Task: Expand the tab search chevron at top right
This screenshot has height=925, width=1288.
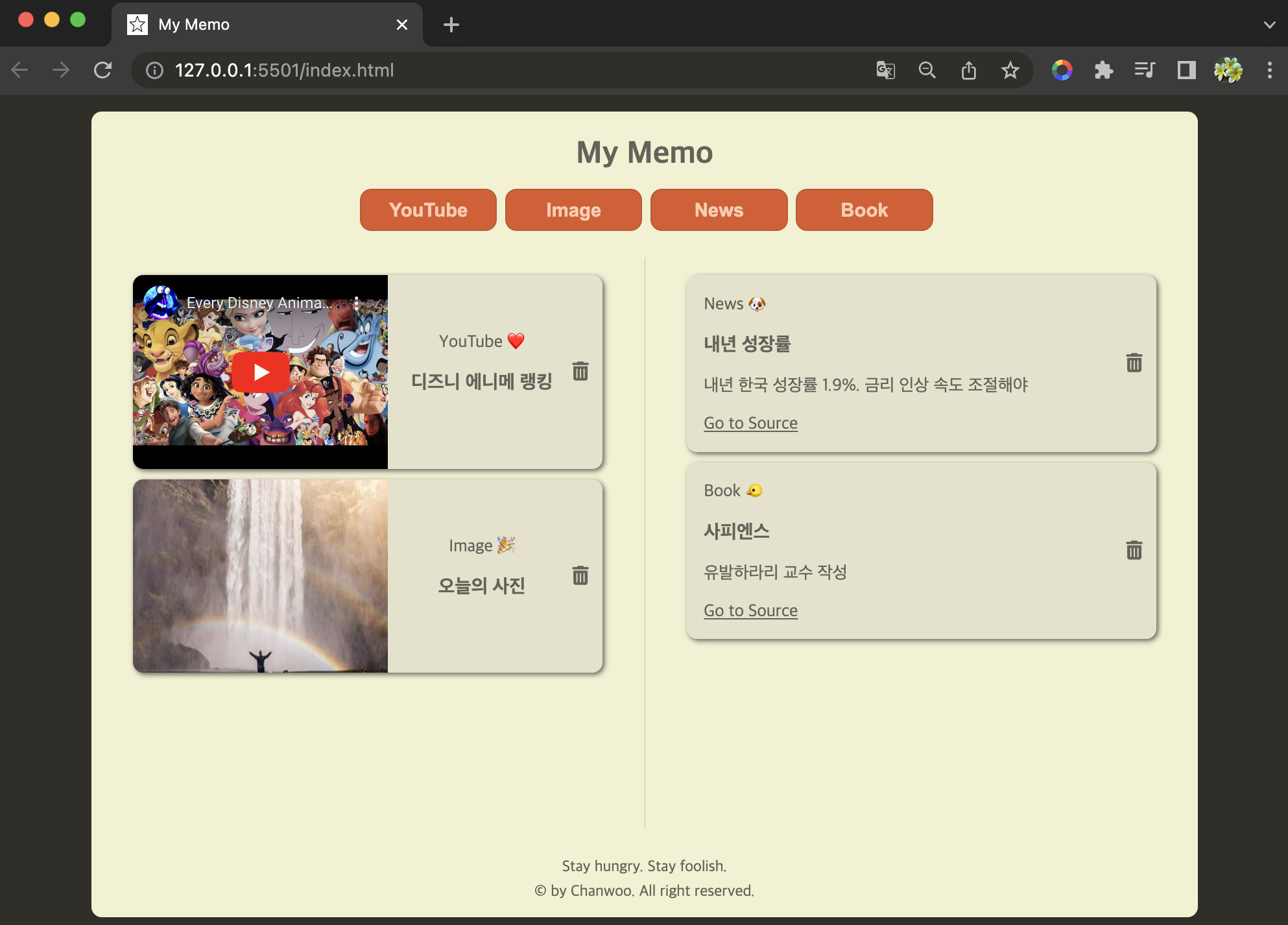Action: [x=1269, y=24]
